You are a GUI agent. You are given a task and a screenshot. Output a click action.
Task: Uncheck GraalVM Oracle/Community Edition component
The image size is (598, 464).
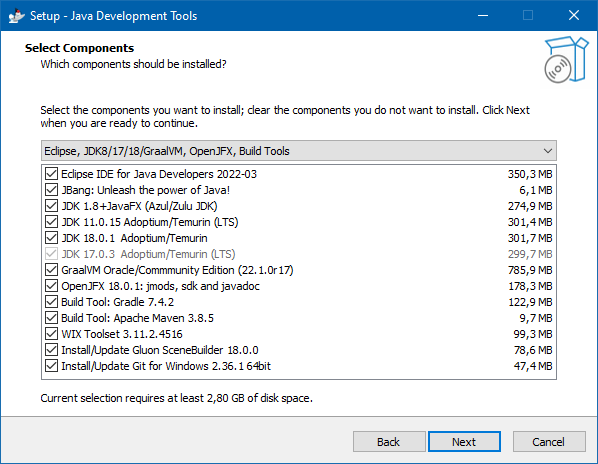(x=51, y=270)
